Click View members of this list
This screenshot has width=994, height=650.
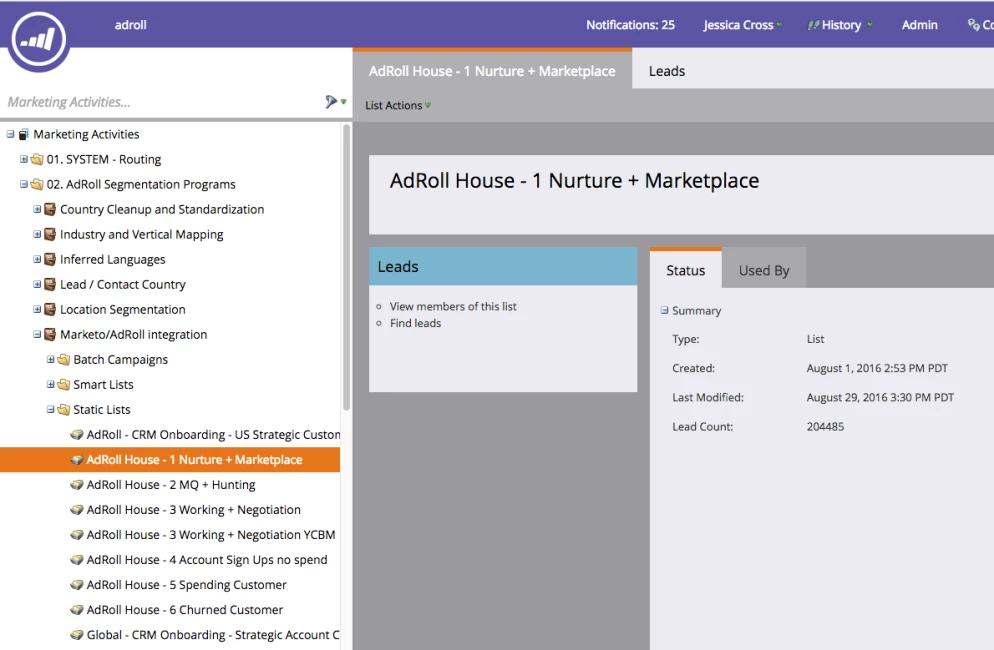(x=453, y=306)
